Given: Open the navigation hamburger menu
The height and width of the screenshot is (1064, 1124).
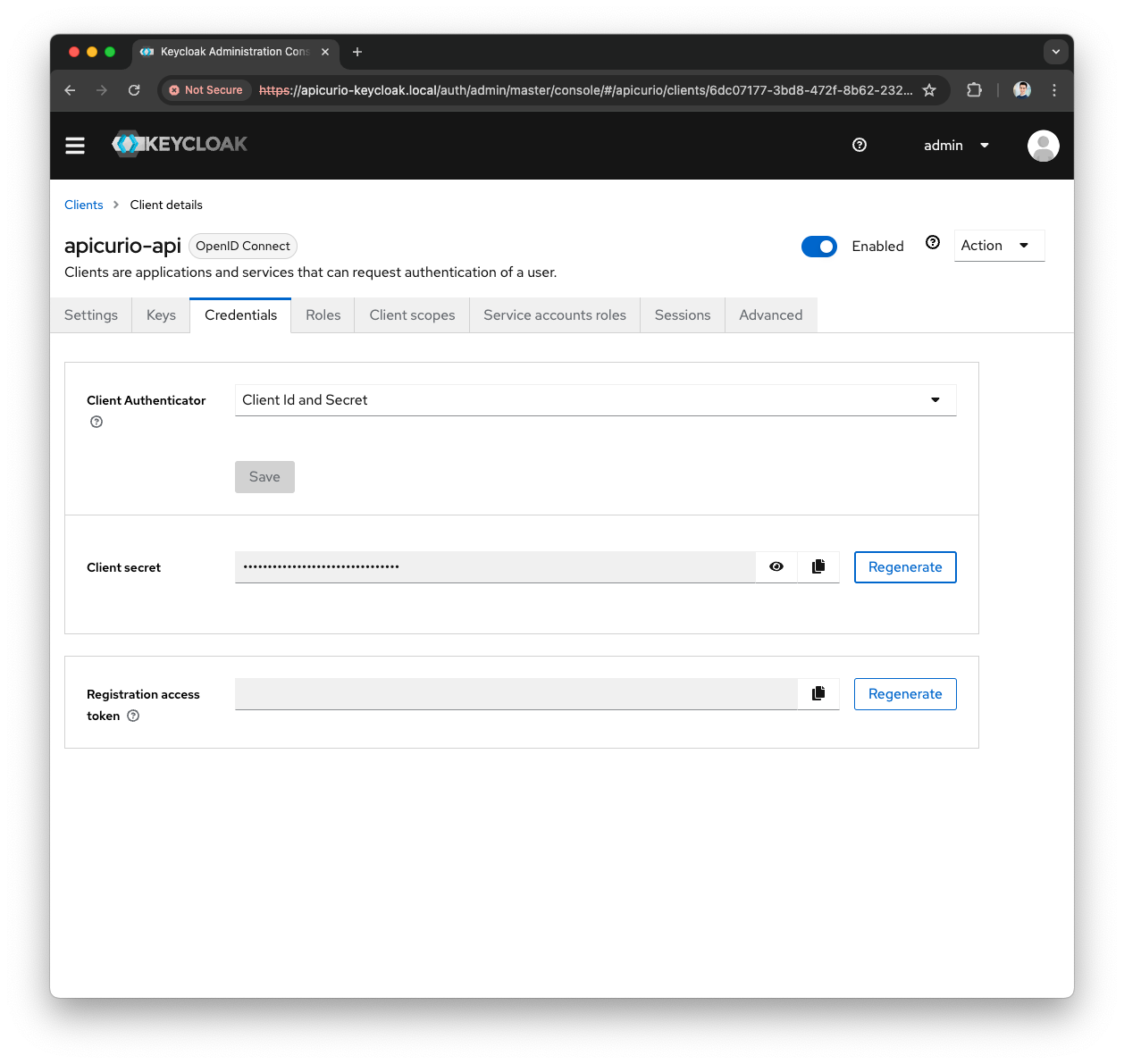Looking at the screenshot, I should click(x=75, y=145).
